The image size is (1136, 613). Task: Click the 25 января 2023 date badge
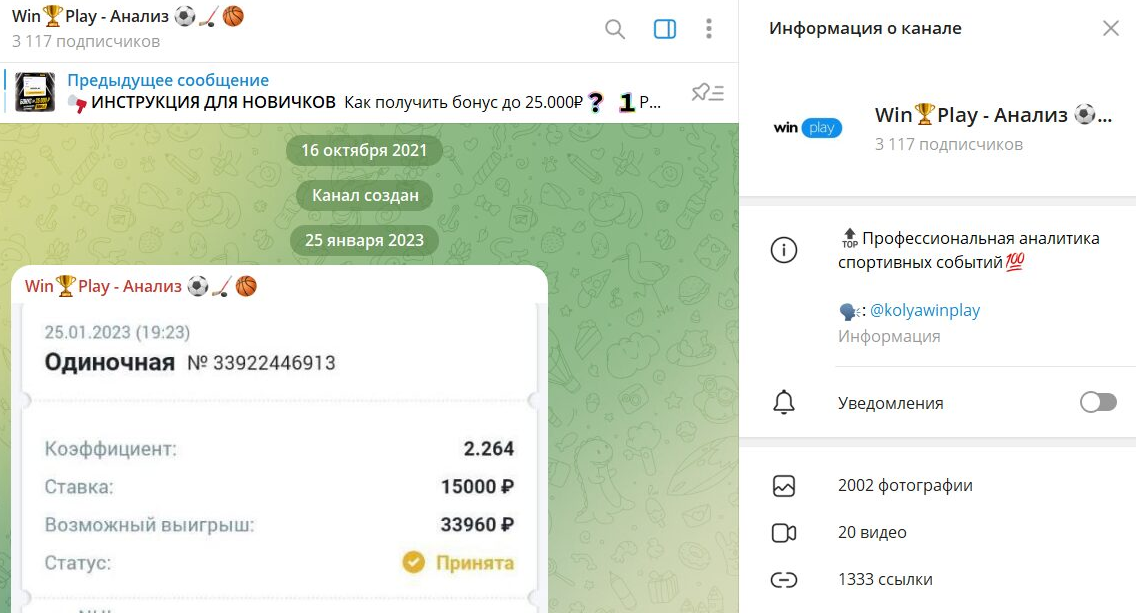pyautogui.click(x=364, y=240)
